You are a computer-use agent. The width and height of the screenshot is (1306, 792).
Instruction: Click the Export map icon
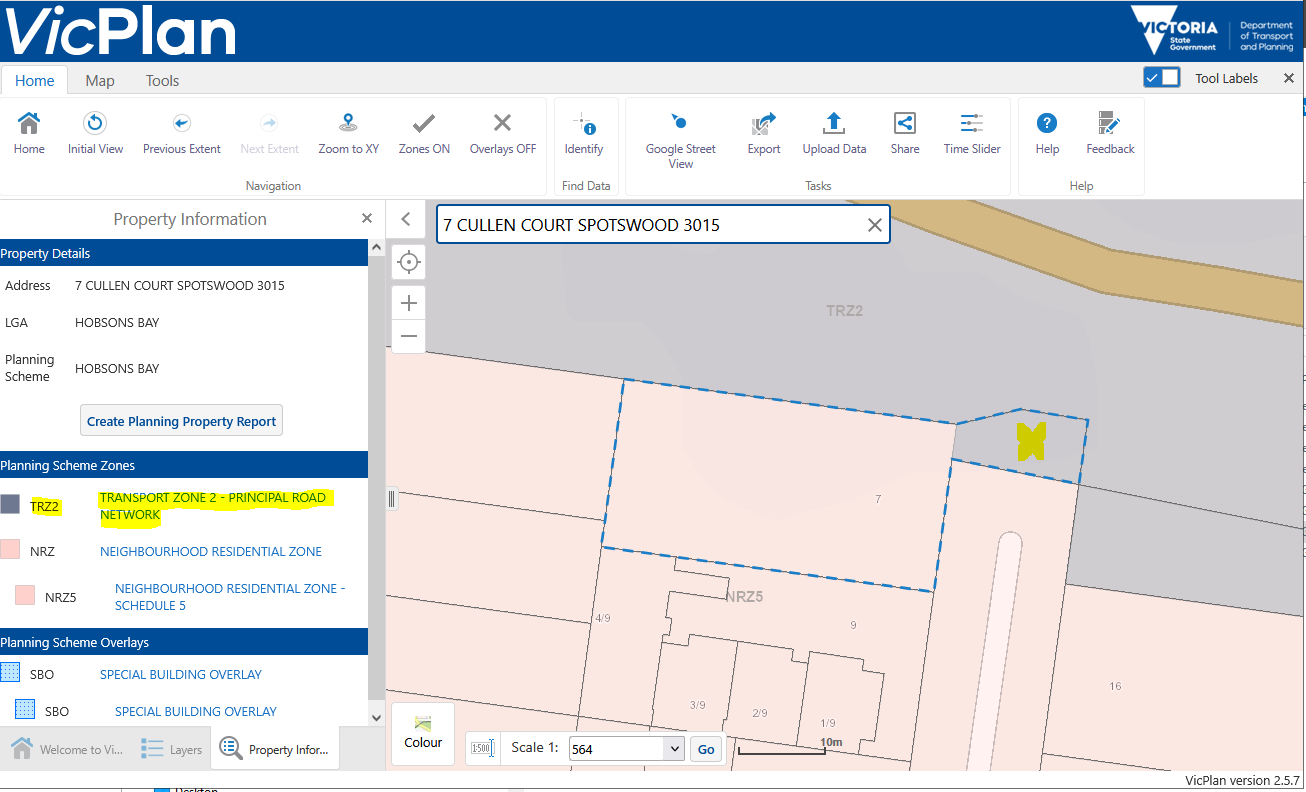tap(764, 124)
